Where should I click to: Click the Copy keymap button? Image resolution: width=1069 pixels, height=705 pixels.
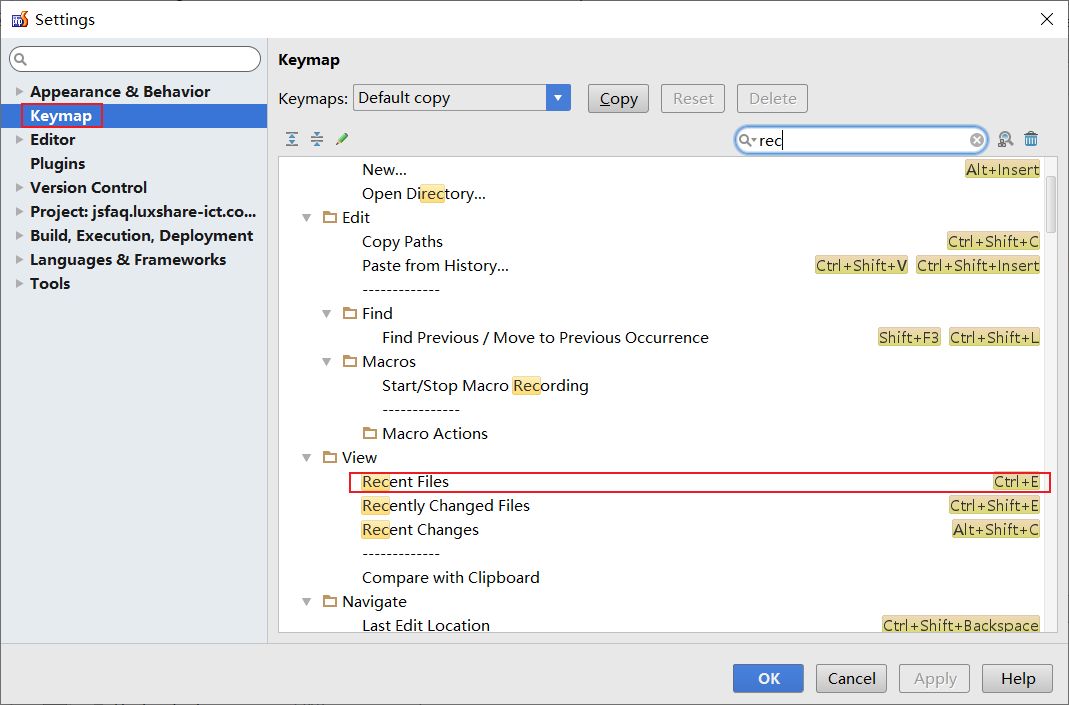[x=618, y=98]
